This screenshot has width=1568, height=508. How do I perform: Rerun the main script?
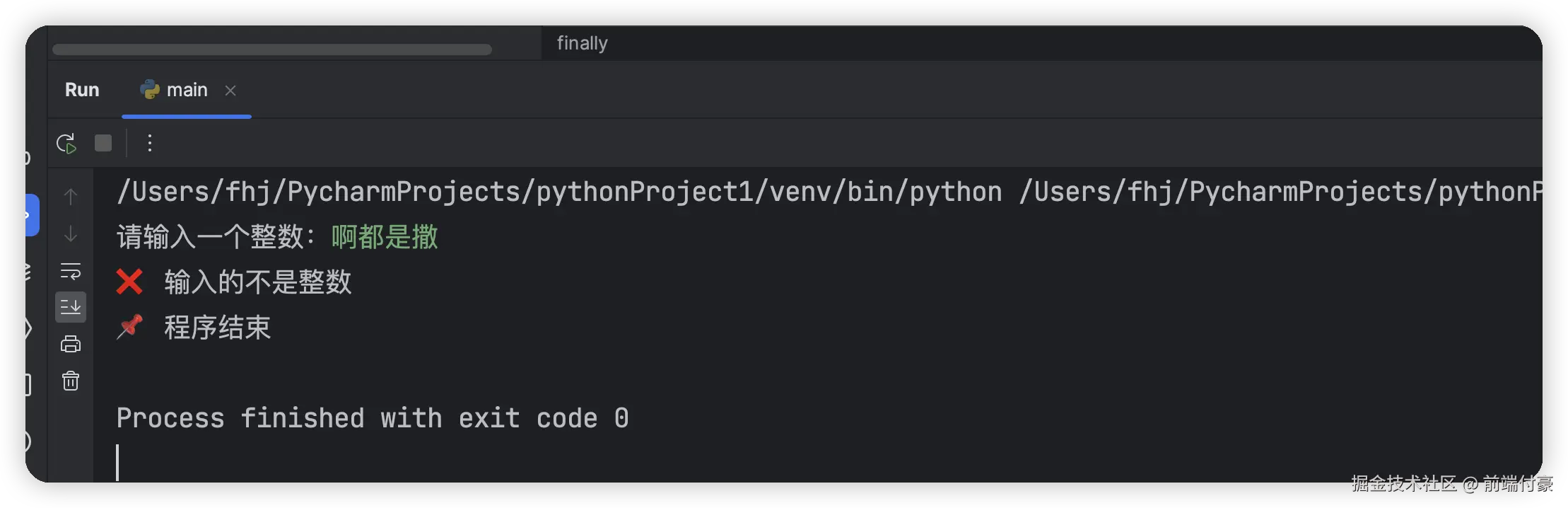pyautogui.click(x=66, y=144)
